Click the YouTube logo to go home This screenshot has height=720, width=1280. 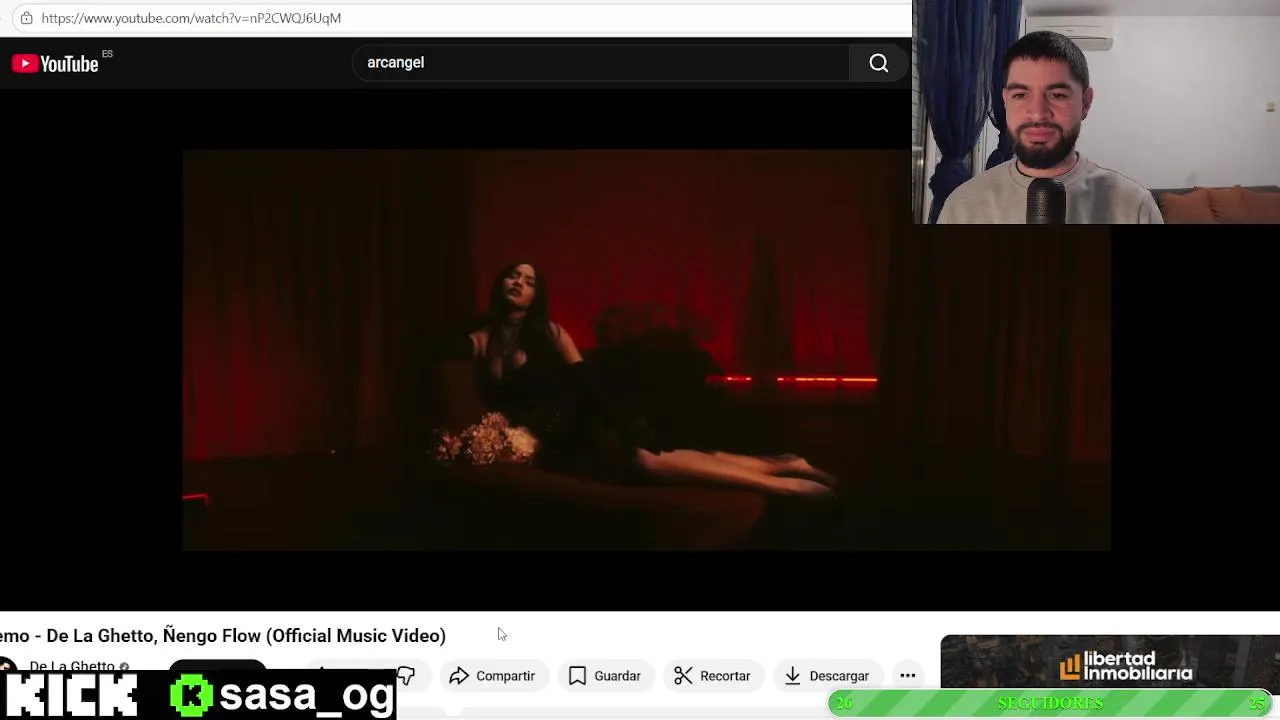click(55, 64)
